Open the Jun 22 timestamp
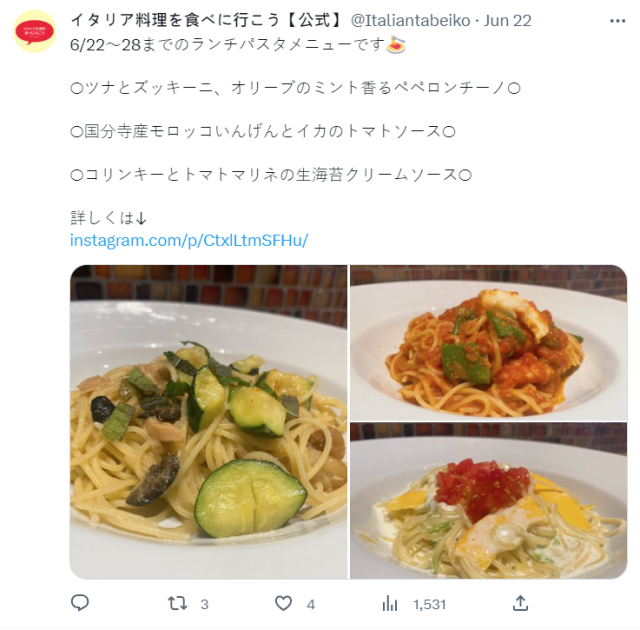Viewport: 640px width, 630px height. coord(507,20)
